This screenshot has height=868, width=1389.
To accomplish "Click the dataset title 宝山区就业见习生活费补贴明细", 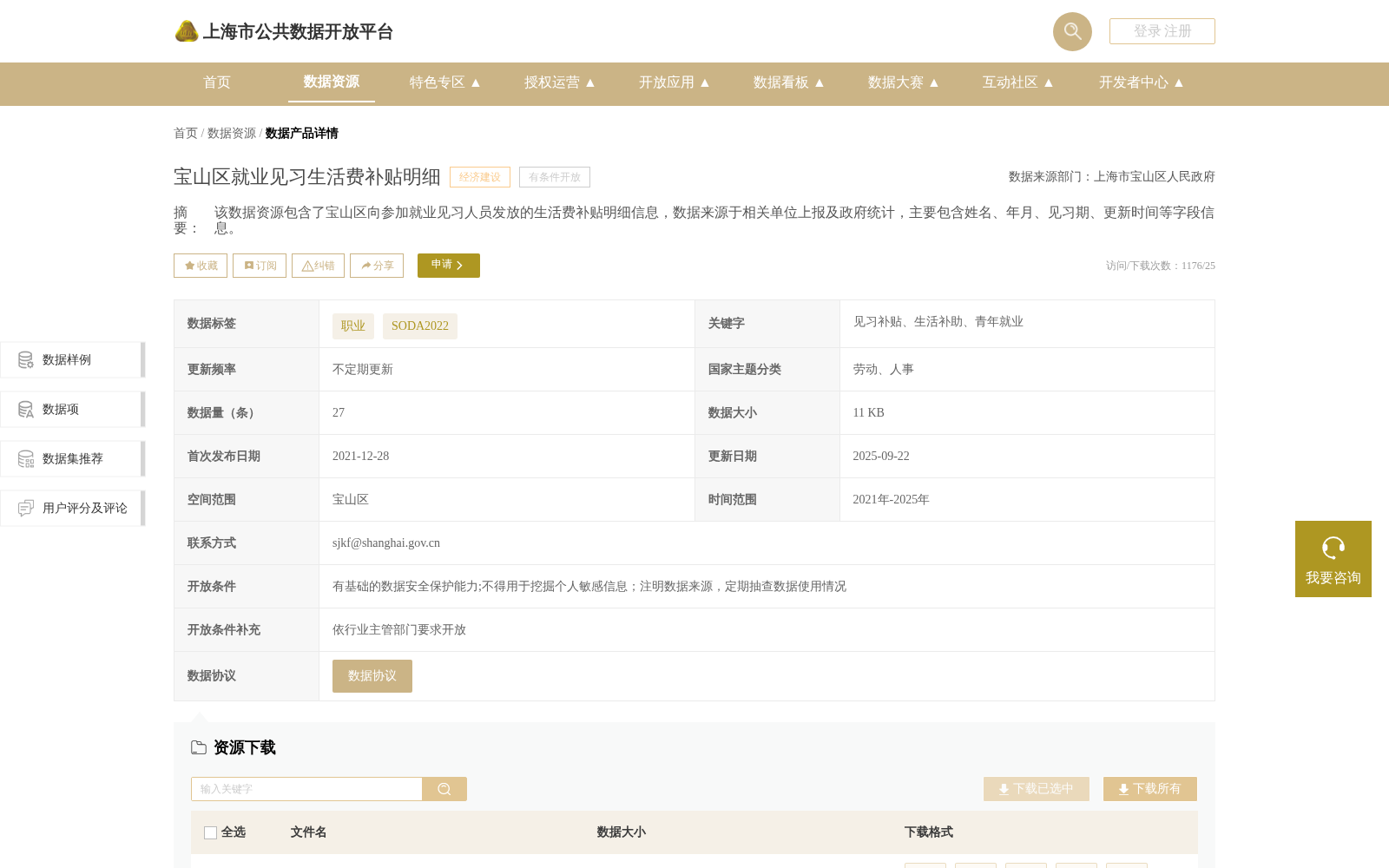I will [307, 177].
